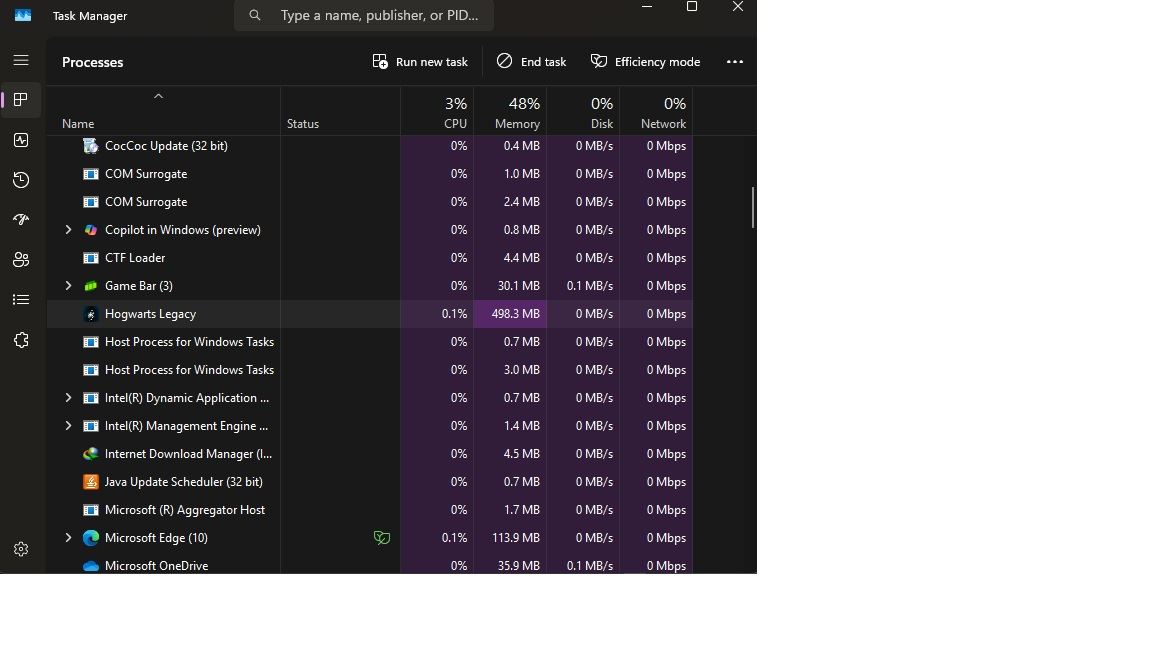
Task: Open the three-dot more options menu
Action: (x=735, y=62)
